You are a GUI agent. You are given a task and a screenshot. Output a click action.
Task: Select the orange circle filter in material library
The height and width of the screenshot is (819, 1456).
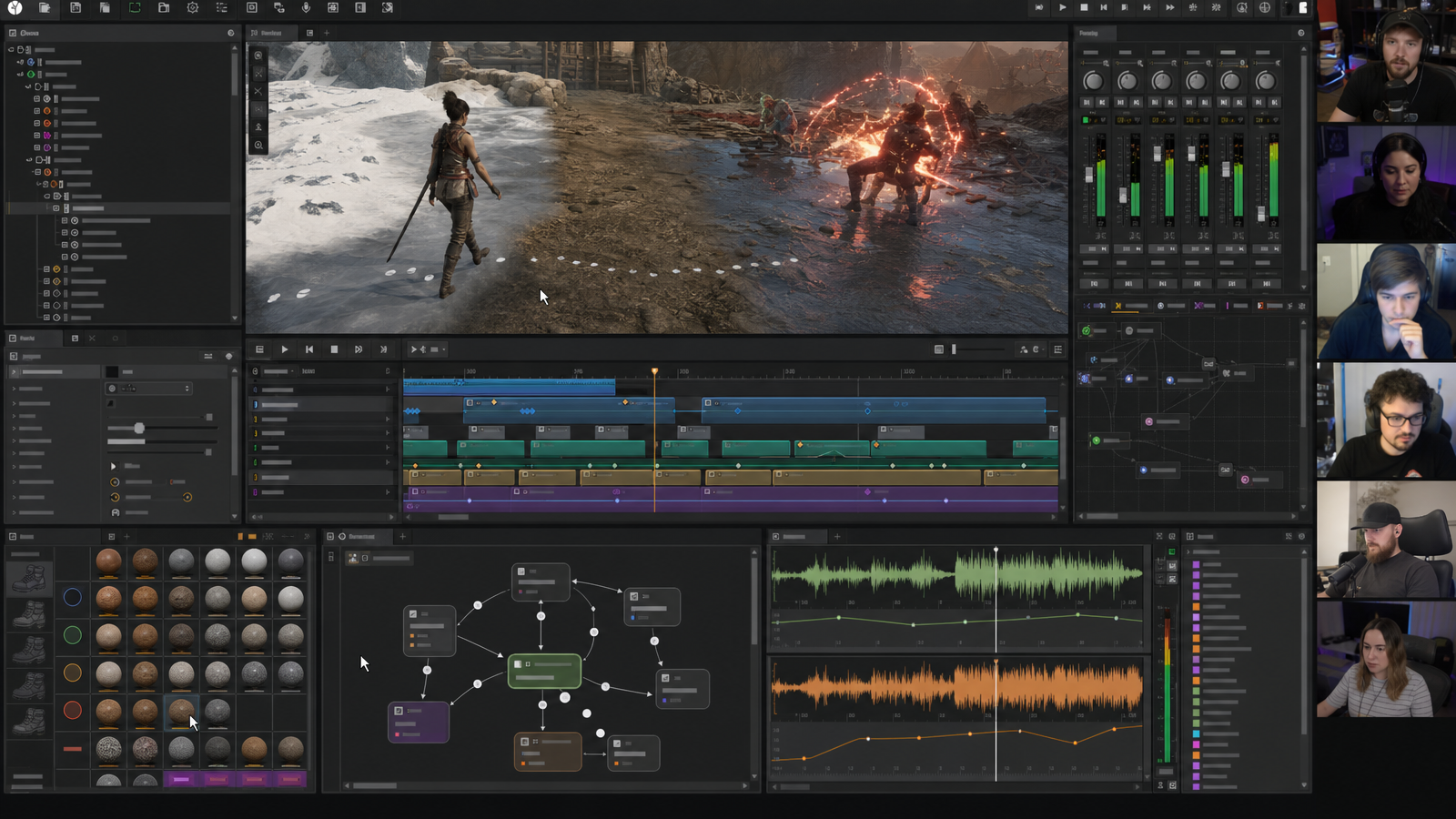(x=72, y=672)
